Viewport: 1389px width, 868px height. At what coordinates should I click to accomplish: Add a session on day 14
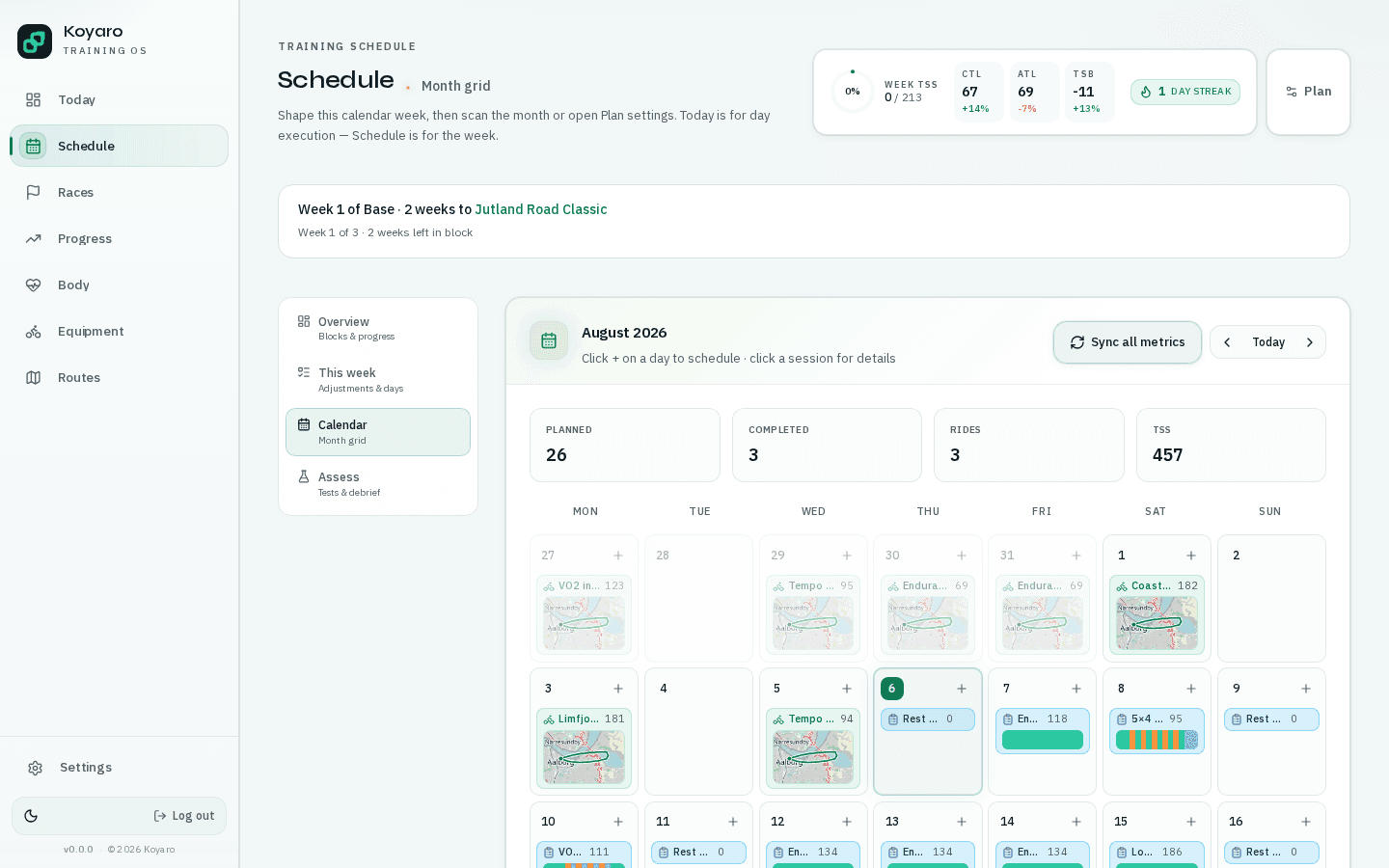tap(1076, 822)
